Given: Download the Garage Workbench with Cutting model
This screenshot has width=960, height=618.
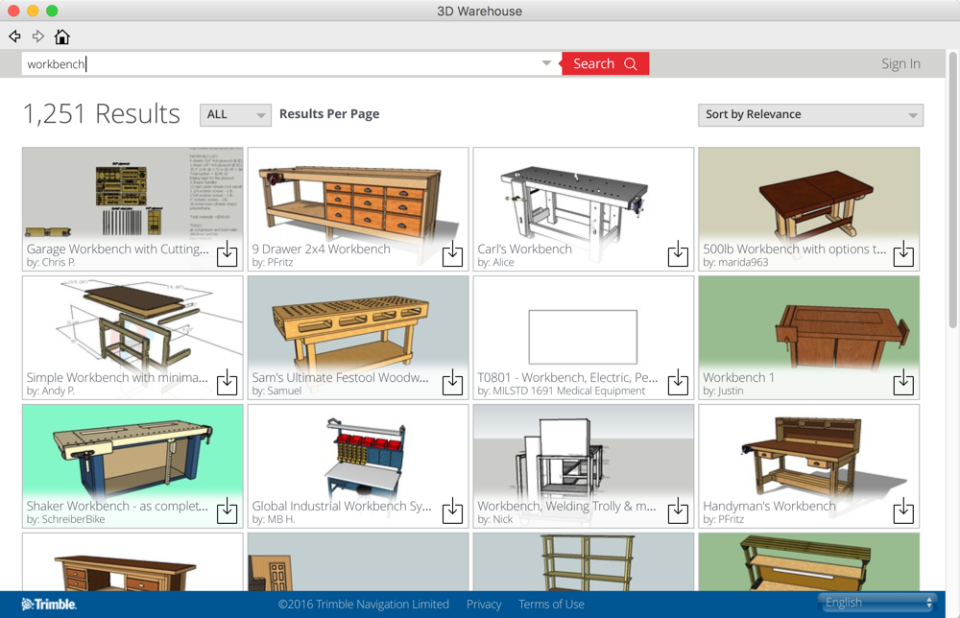Looking at the screenshot, I should click(227, 255).
